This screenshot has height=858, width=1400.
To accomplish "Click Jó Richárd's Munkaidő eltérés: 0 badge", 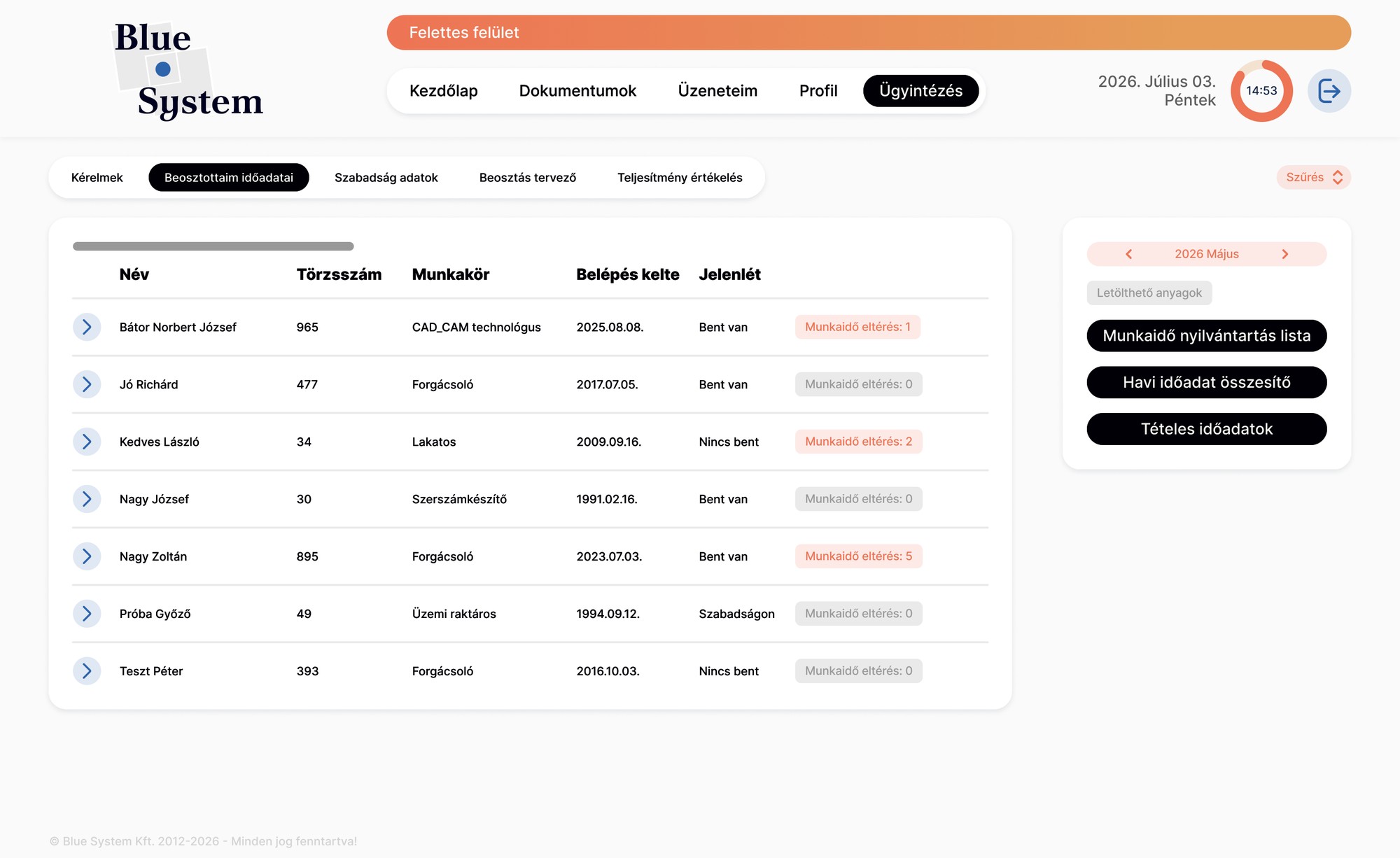I will point(858,384).
